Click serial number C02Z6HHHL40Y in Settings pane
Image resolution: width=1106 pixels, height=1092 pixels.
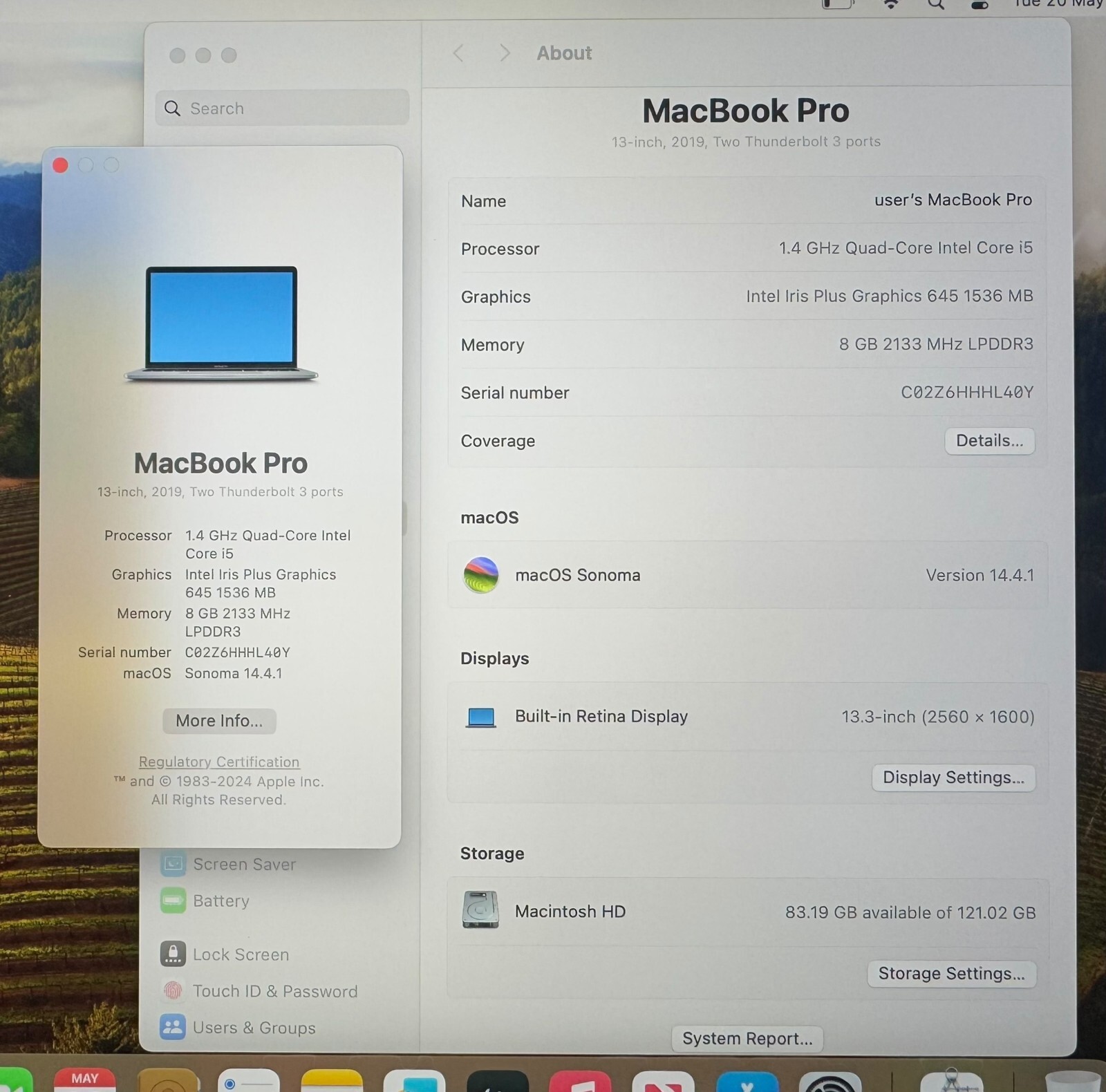(x=967, y=393)
